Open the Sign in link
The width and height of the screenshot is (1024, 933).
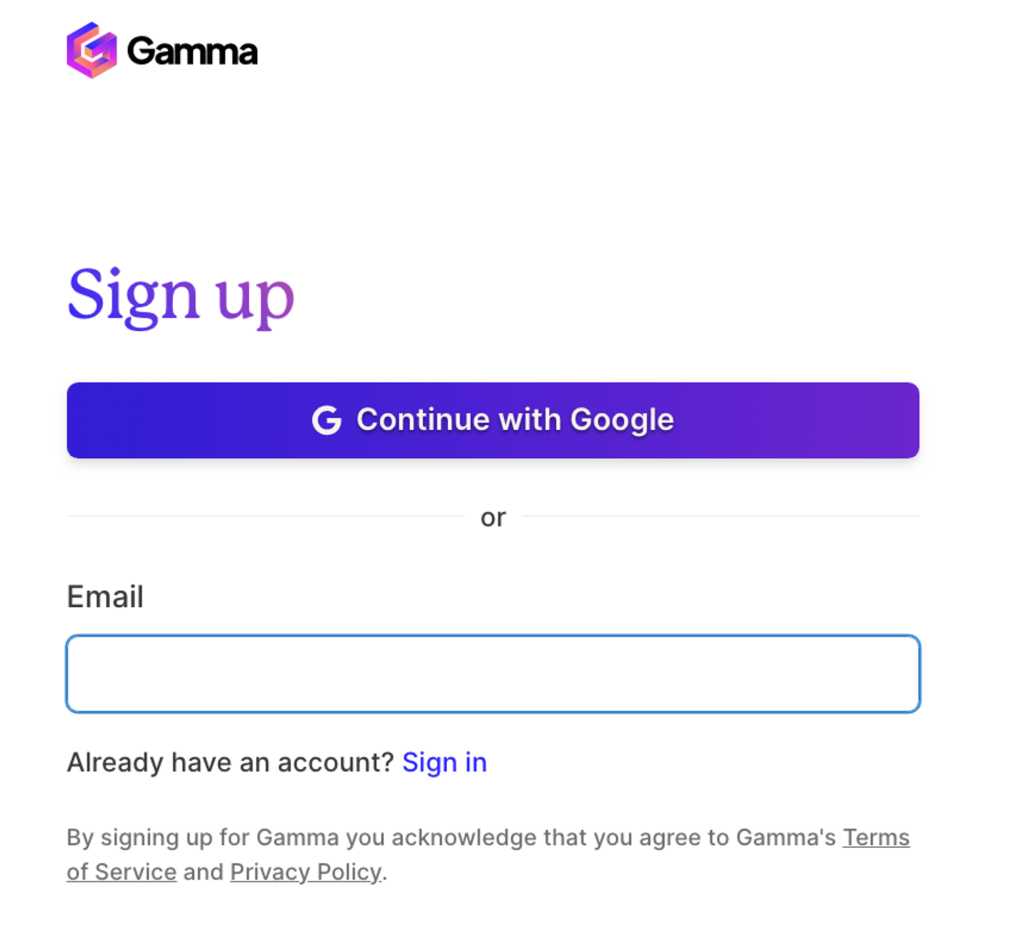pos(444,762)
